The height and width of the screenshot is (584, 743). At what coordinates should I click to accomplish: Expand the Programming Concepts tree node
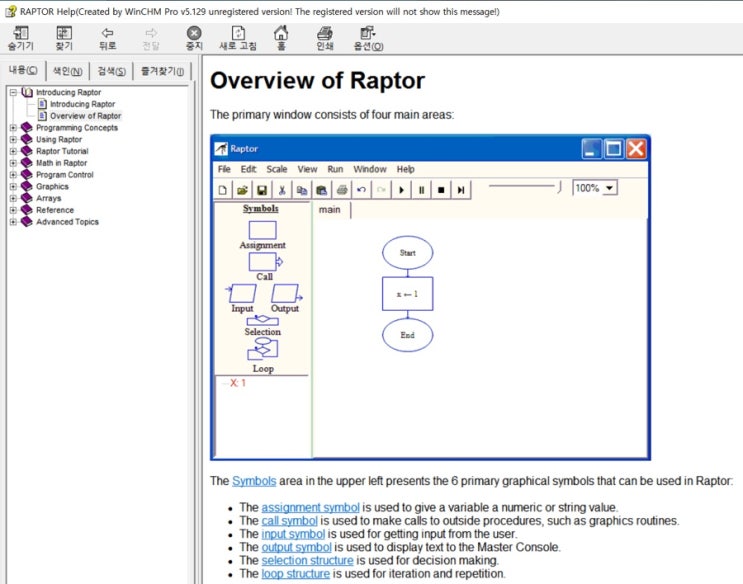[13, 128]
